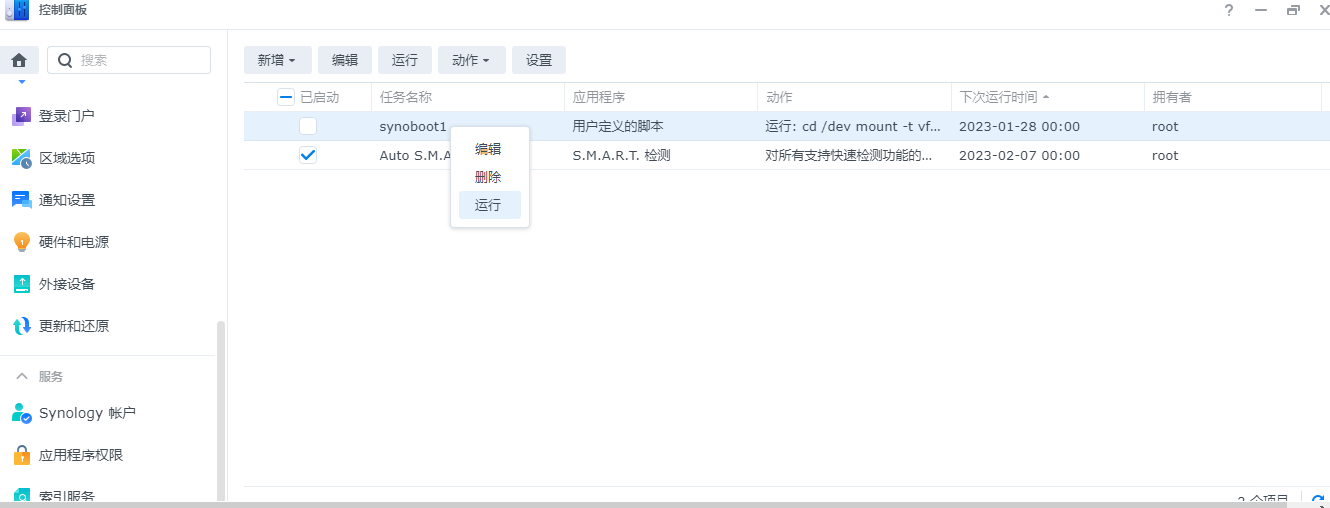Open 登录门户 via its sidebar icon
Screen dimensions: 1330x508
(x=21, y=116)
